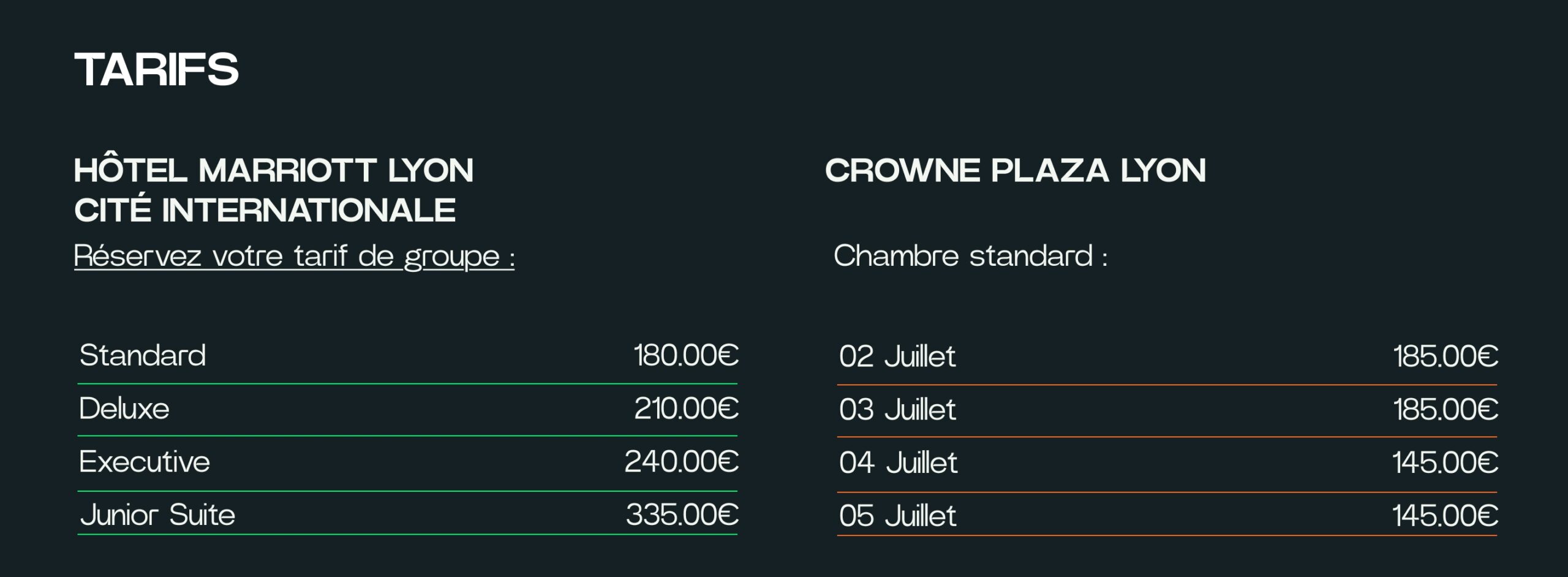Click the 335.00€ Junior Suite price

pos(682,515)
